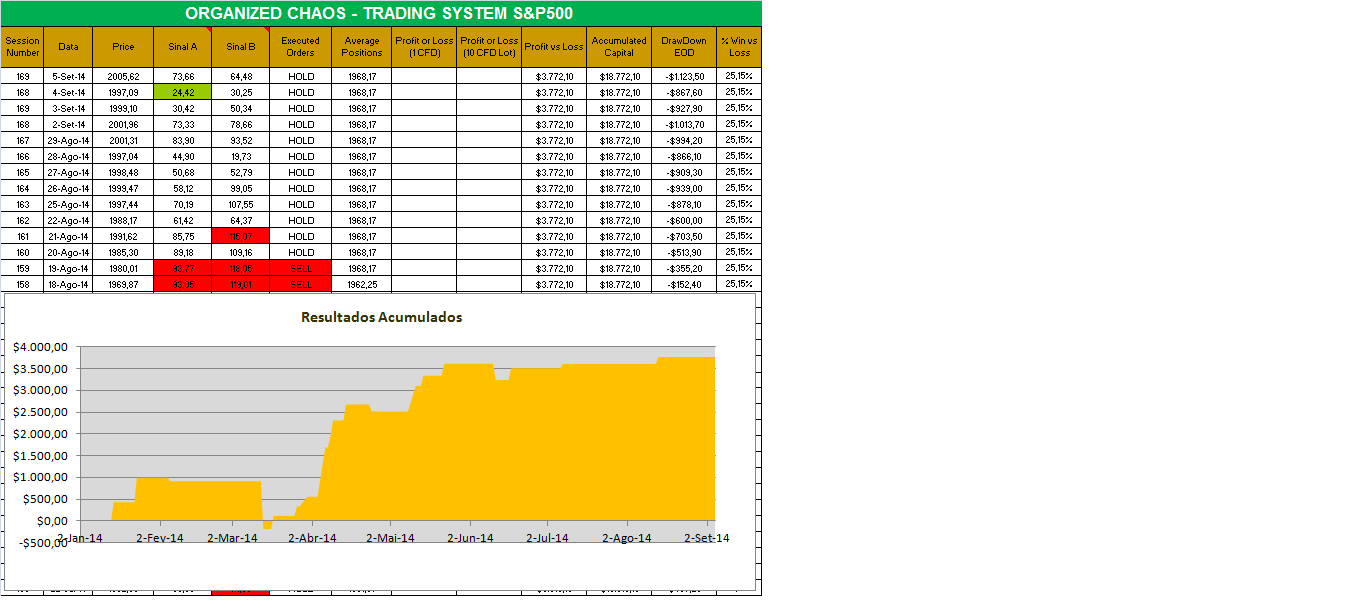Select the Accumulated Capital header
Image resolution: width=1360 pixels, height=612 pixels.
click(619, 47)
